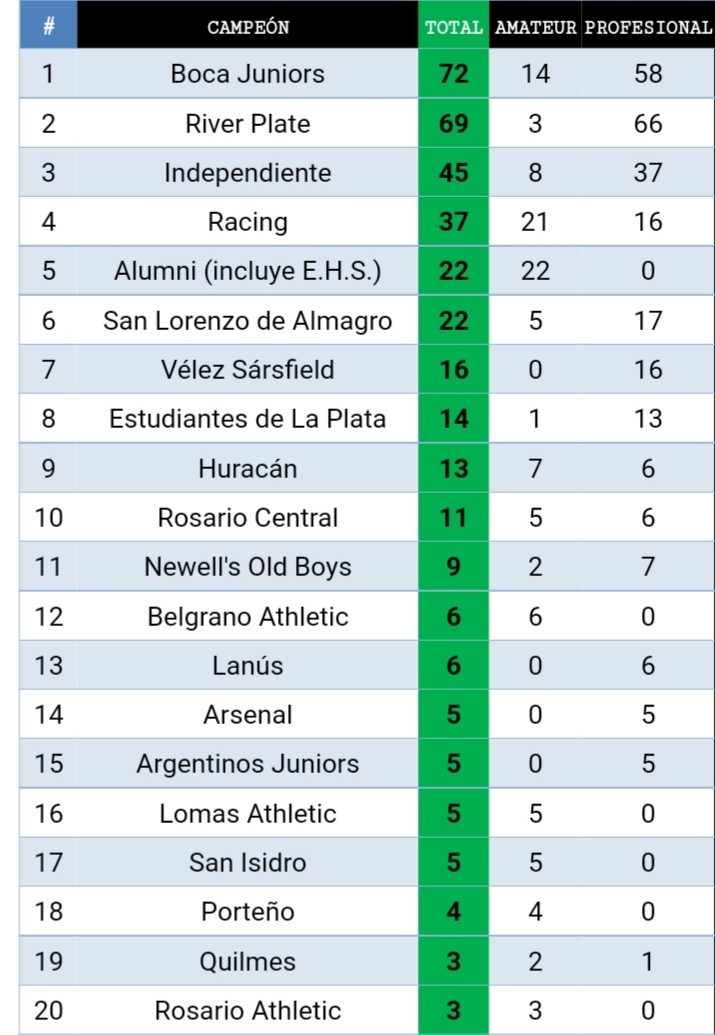The image size is (715, 1035).
Task: Click Huracán's total of 13
Action: (454, 468)
